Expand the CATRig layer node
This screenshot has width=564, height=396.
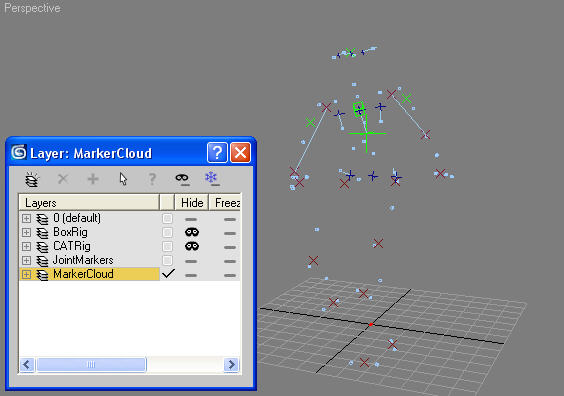pos(26,246)
